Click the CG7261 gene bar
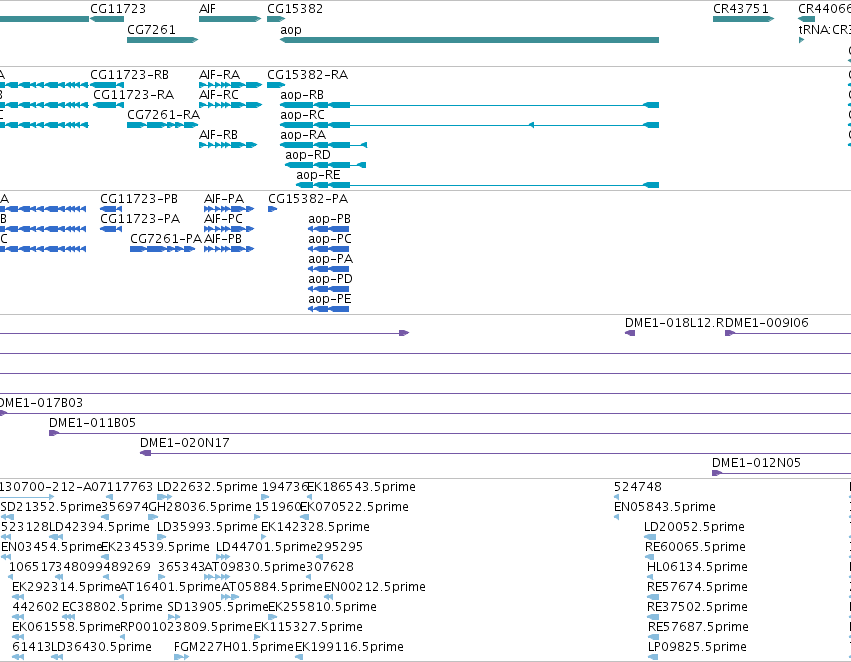851x662 pixels. pos(162,40)
